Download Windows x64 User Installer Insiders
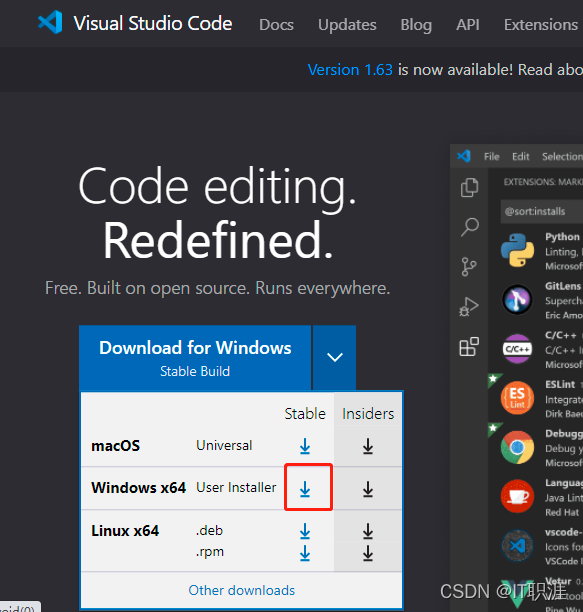583x612 pixels. point(368,489)
